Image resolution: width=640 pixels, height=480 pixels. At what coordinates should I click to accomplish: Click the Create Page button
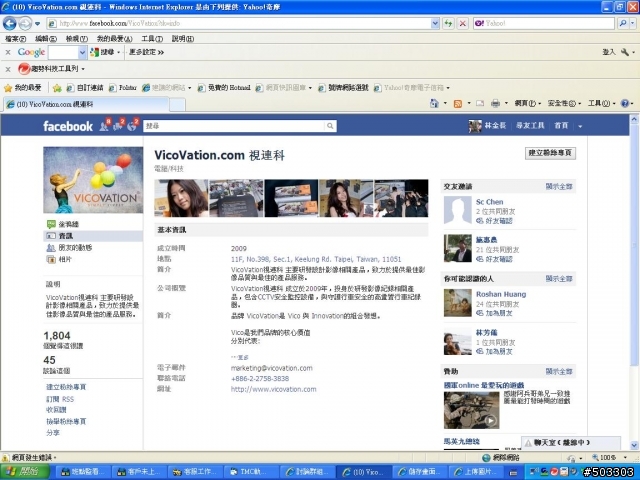click(550, 153)
